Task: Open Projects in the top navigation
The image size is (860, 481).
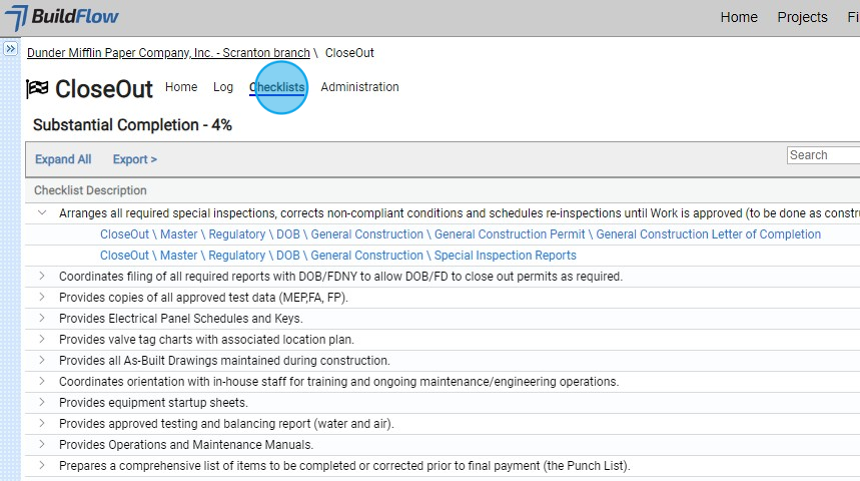Action: [x=802, y=17]
